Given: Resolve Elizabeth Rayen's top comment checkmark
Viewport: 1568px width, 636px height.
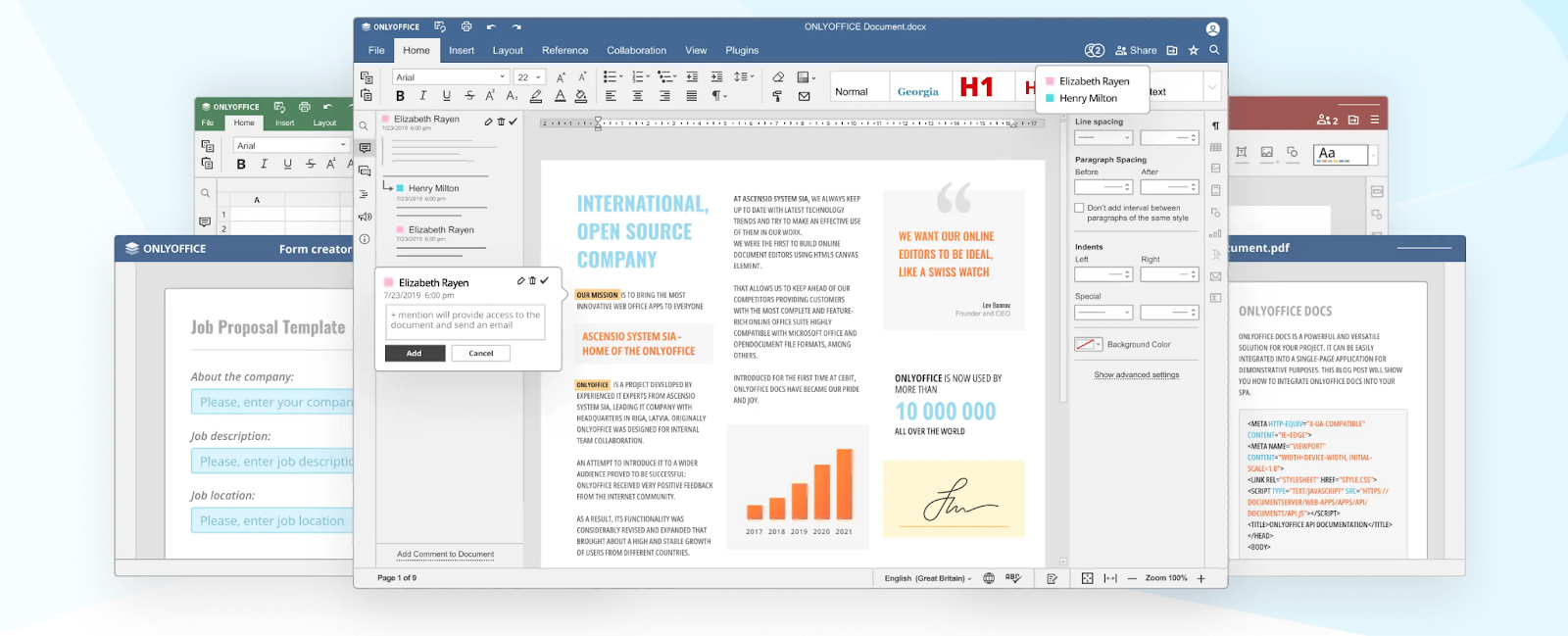Looking at the screenshot, I should [513, 122].
